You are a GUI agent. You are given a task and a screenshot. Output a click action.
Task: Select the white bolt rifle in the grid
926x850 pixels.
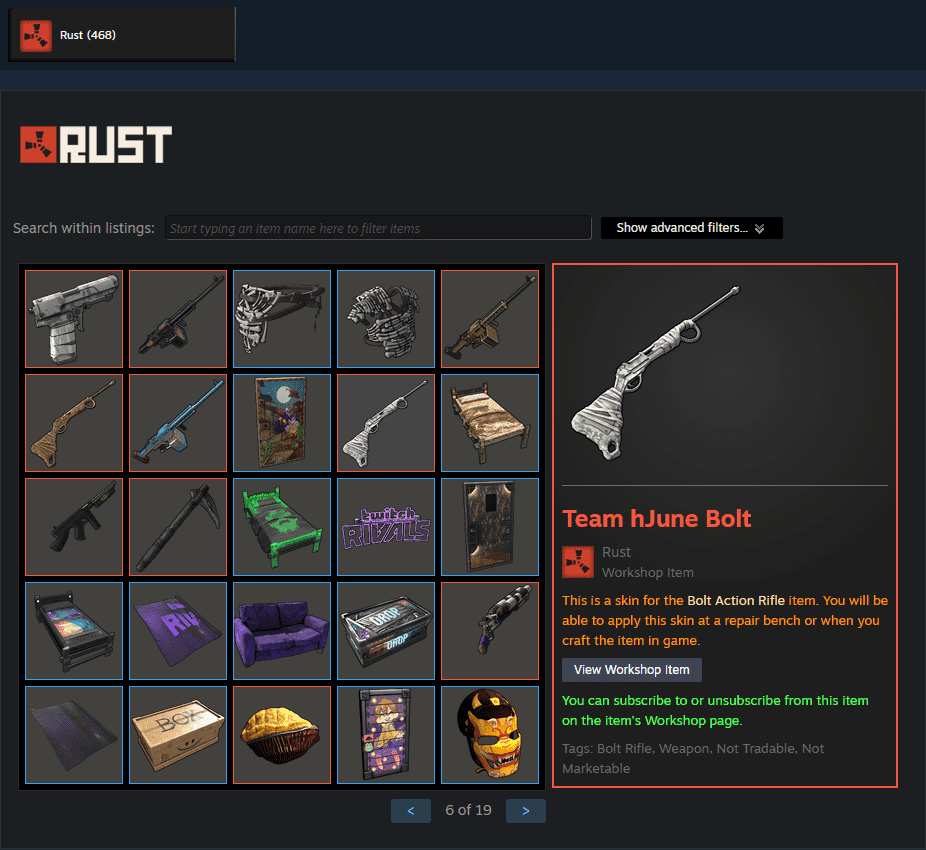click(386, 423)
